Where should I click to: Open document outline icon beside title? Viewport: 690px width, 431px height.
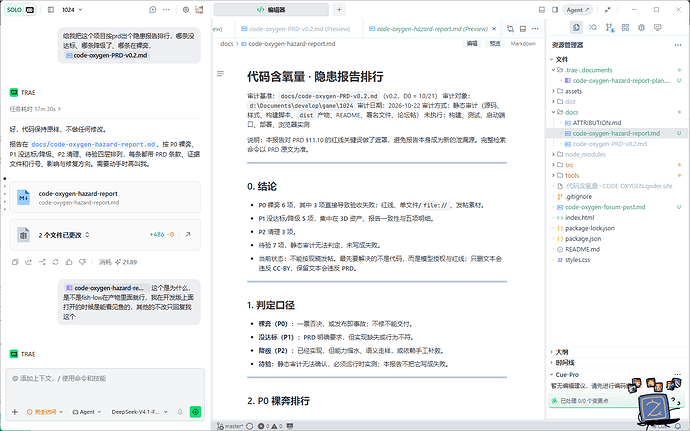(x=220, y=74)
